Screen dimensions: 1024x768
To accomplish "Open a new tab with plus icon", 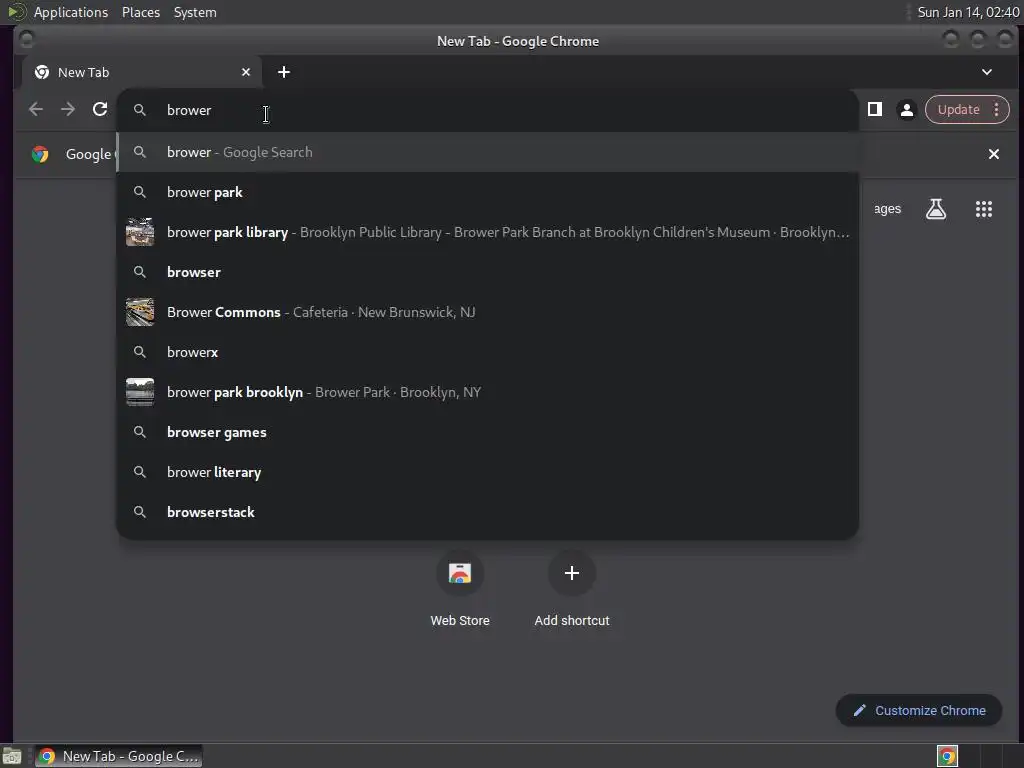I will pos(284,72).
